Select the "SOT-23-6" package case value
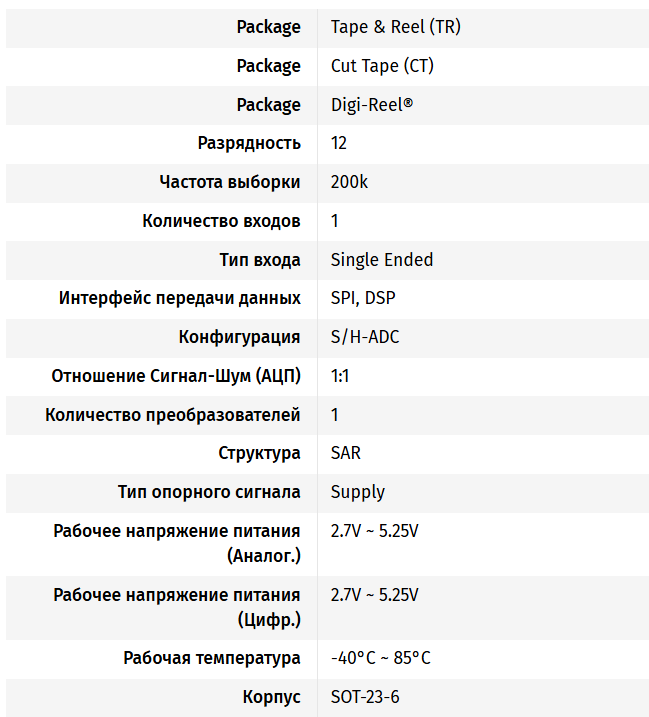649x717 pixels. pos(365,697)
